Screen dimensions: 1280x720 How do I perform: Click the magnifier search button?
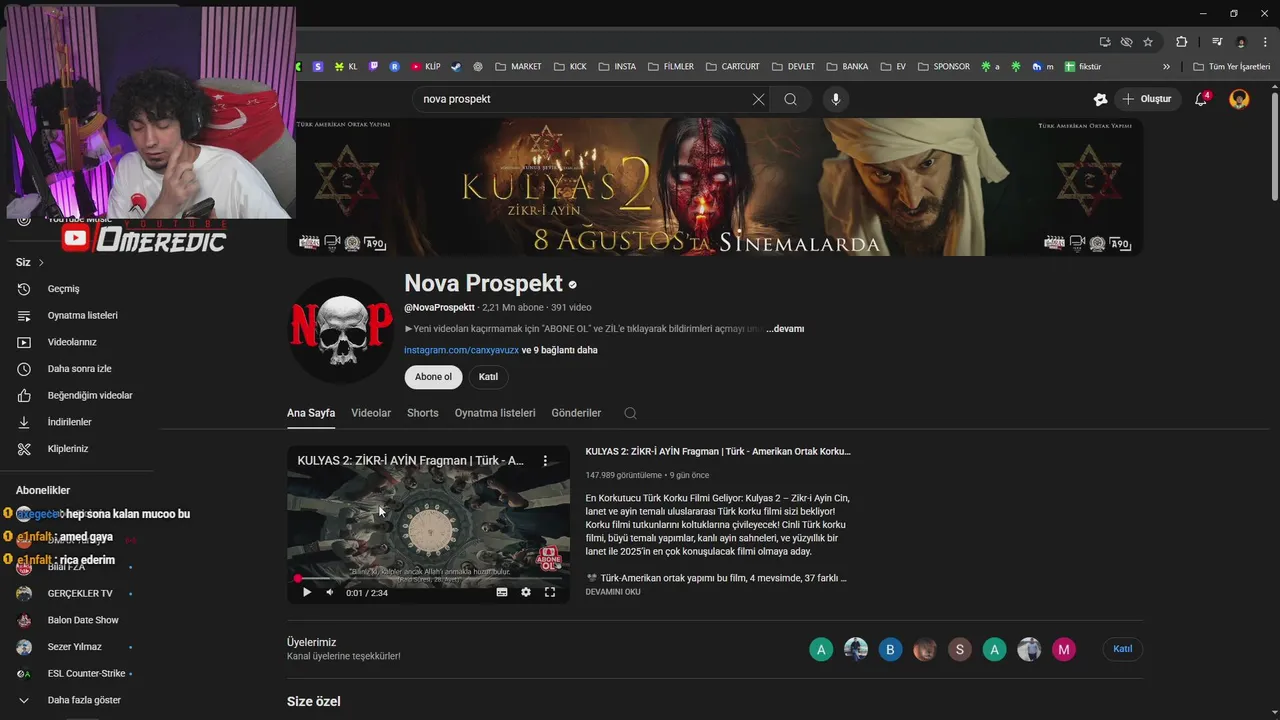click(791, 99)
